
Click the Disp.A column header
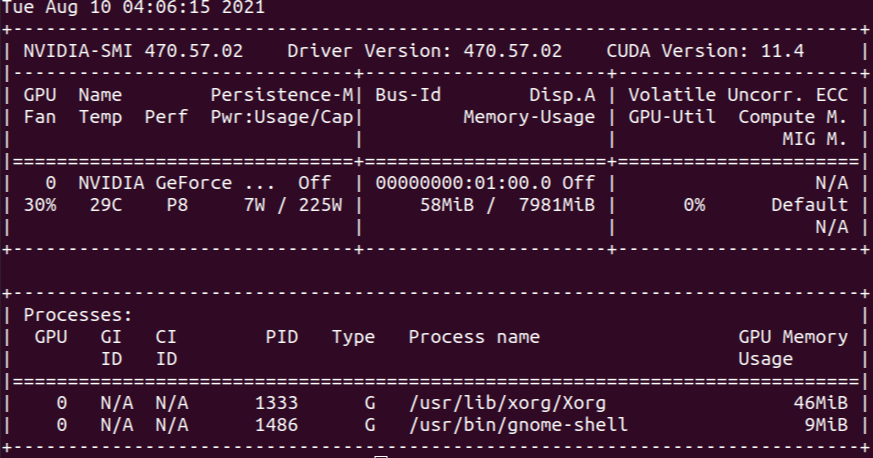(x=562, y=95)
